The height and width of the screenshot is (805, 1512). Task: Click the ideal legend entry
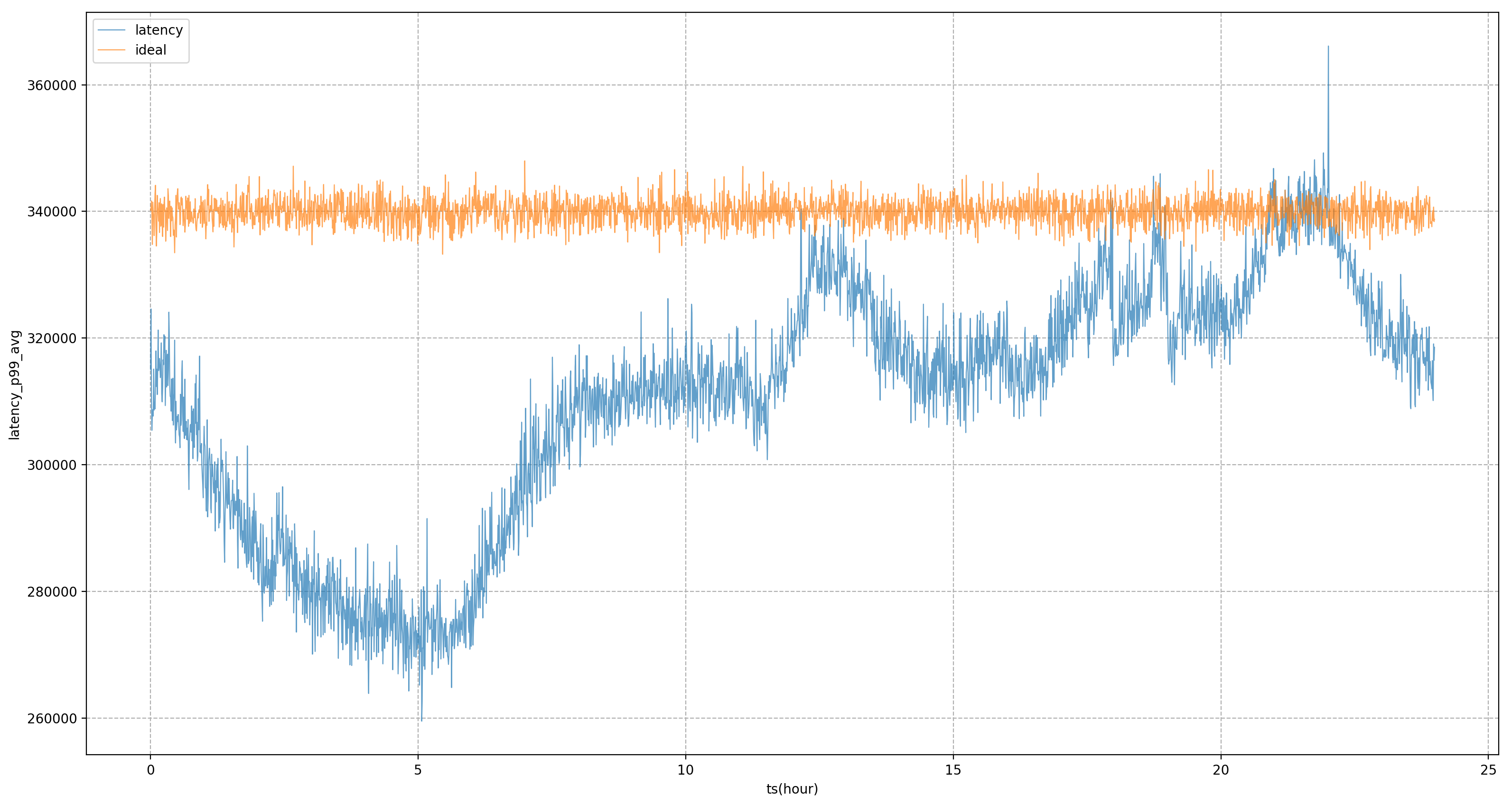tap(150, 50)
